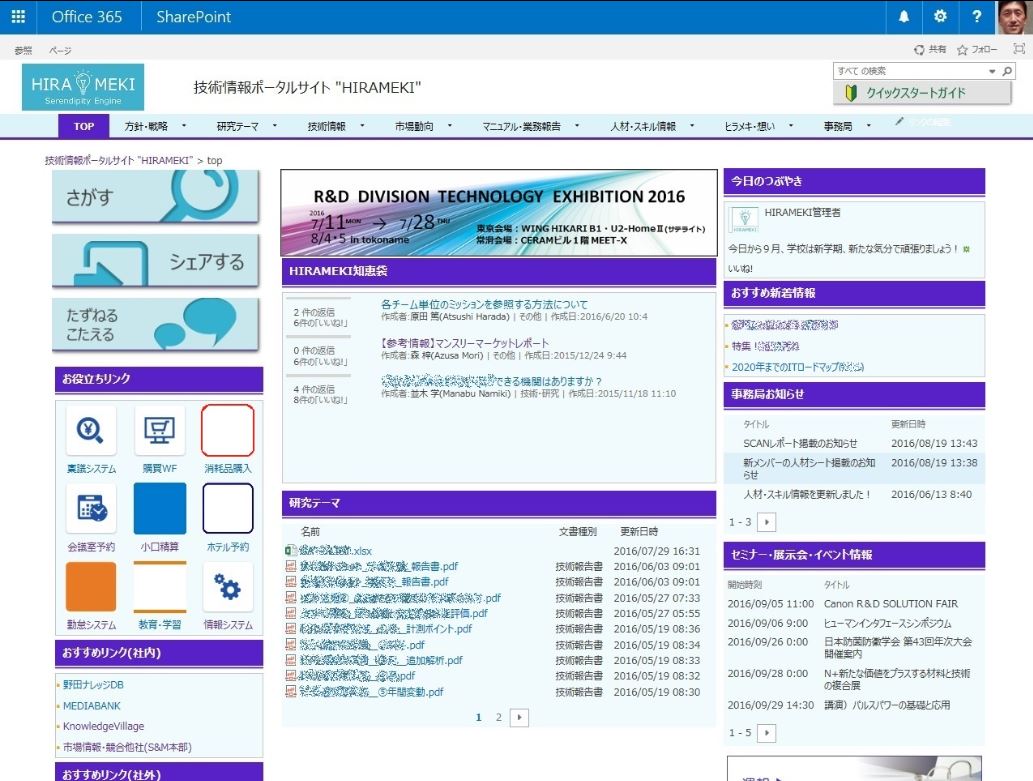
Task: Open the R&D Division Technology Exhibition banner
Action: click(499, 213)
